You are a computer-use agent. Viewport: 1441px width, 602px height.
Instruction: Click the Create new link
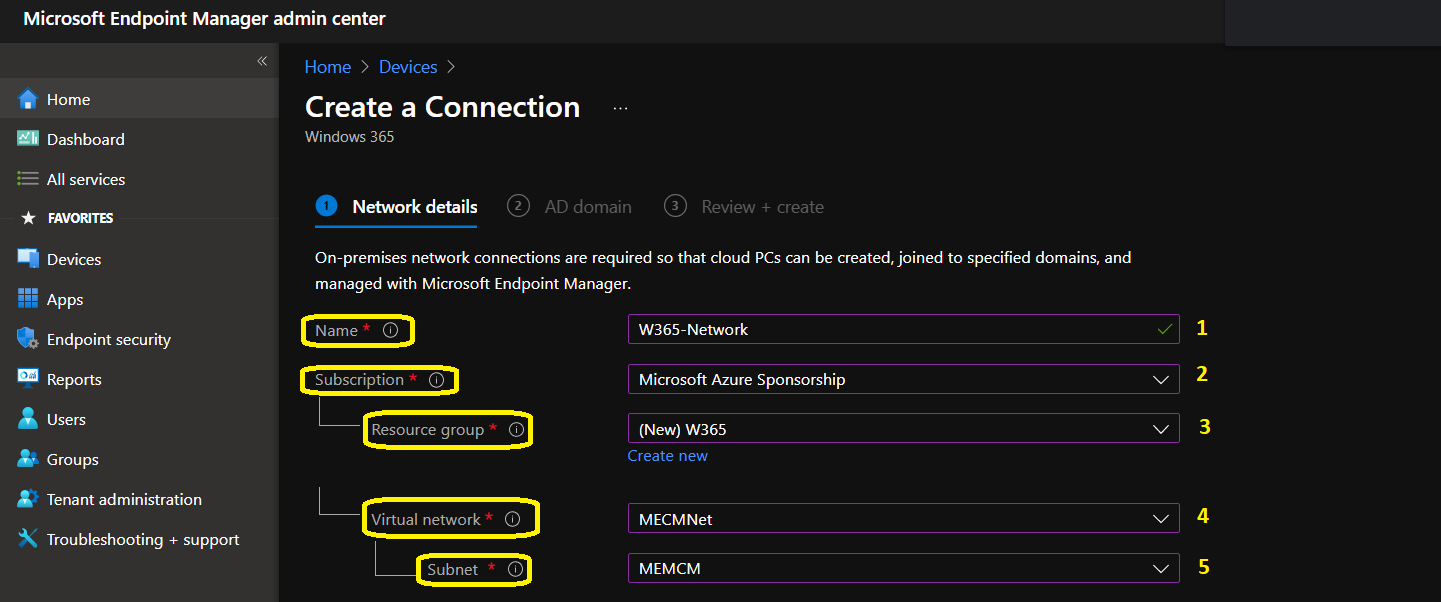click(668, 455)
